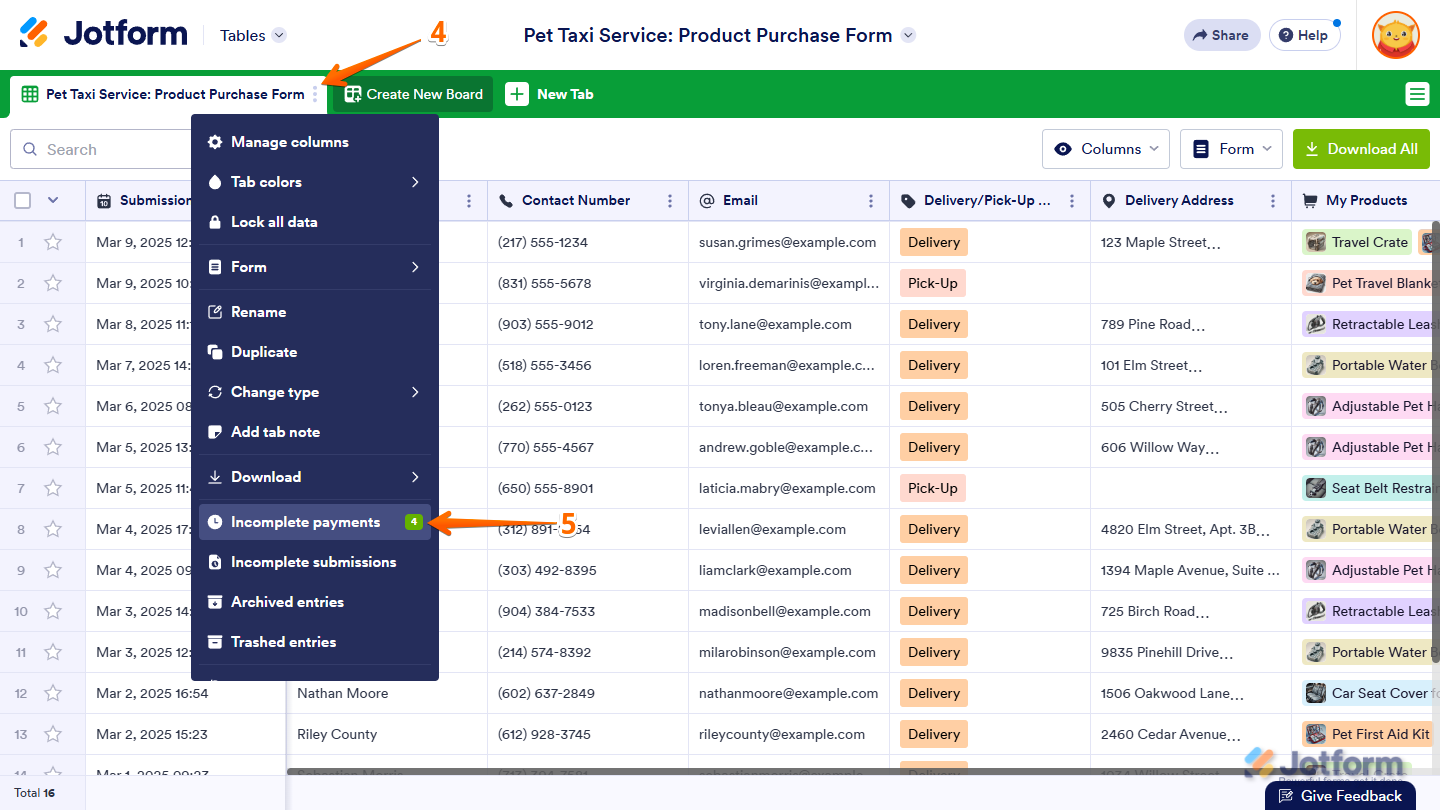This screenshot has height=810, width=1440.
Task: Click the Jotform logo
Action: (103, 34)
